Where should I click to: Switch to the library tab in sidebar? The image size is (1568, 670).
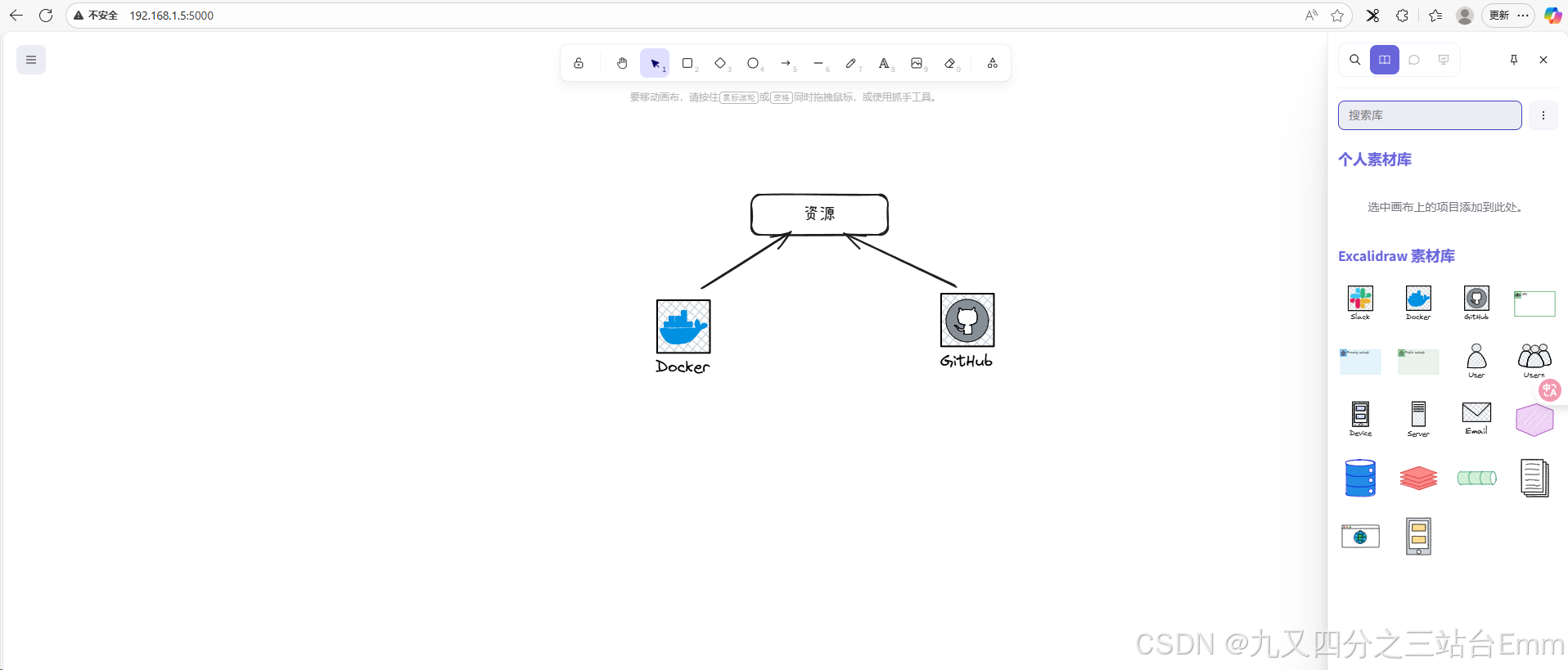pyautogui.click(x=1385, y=60)
